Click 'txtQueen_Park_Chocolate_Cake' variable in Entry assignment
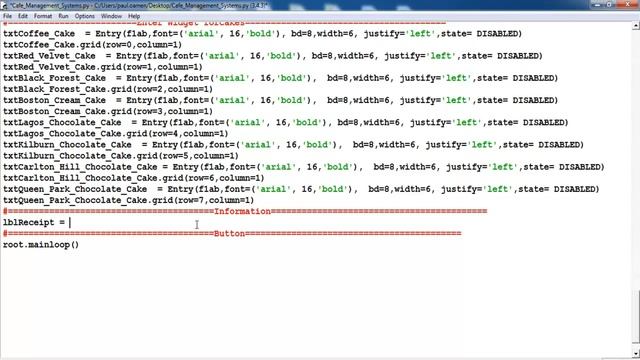 click(75, 189)
